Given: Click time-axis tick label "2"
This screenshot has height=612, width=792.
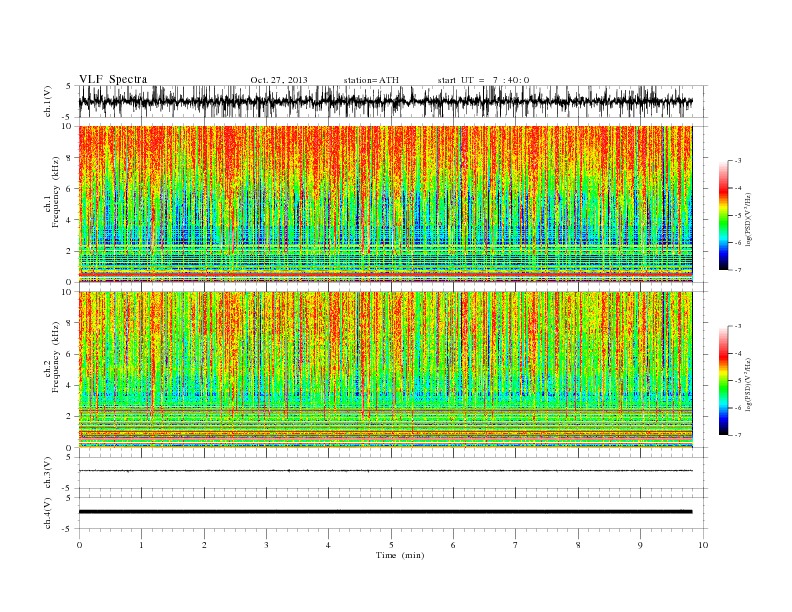Looking at the screenshot, I should pyautogui.click(x=204, y=545).
